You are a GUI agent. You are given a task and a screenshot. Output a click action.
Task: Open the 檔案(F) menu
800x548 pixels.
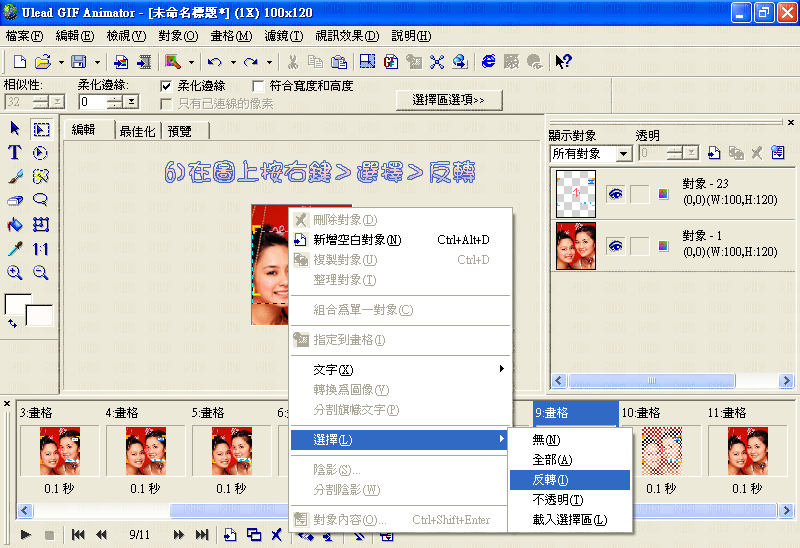point(24,36)
